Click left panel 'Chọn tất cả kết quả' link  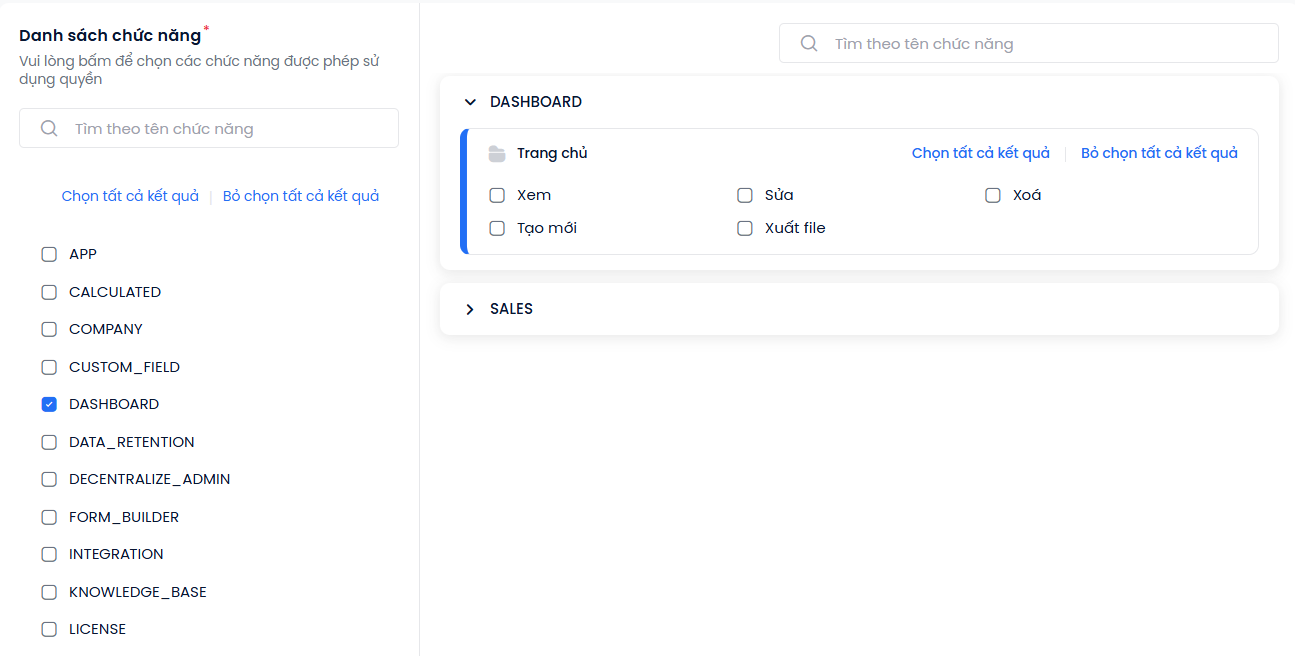(x=130, y=196)
